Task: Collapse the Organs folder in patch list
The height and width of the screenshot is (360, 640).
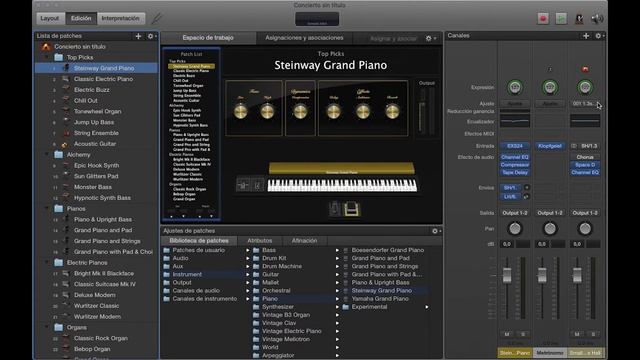Action: (x=47, y=327)
